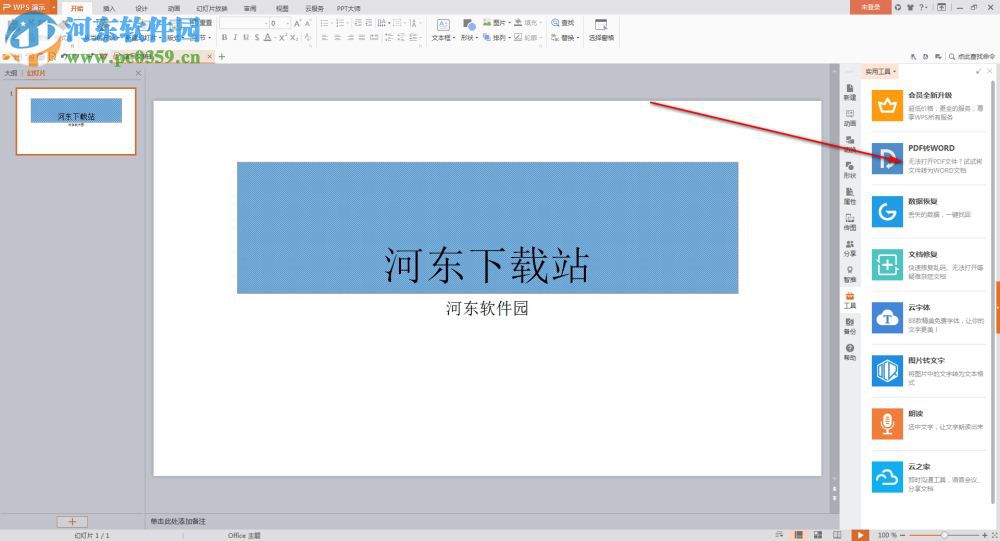Open the PDF转WORD tool
The width and height of the screenshot is (1000, 541).
pos(929,159)
